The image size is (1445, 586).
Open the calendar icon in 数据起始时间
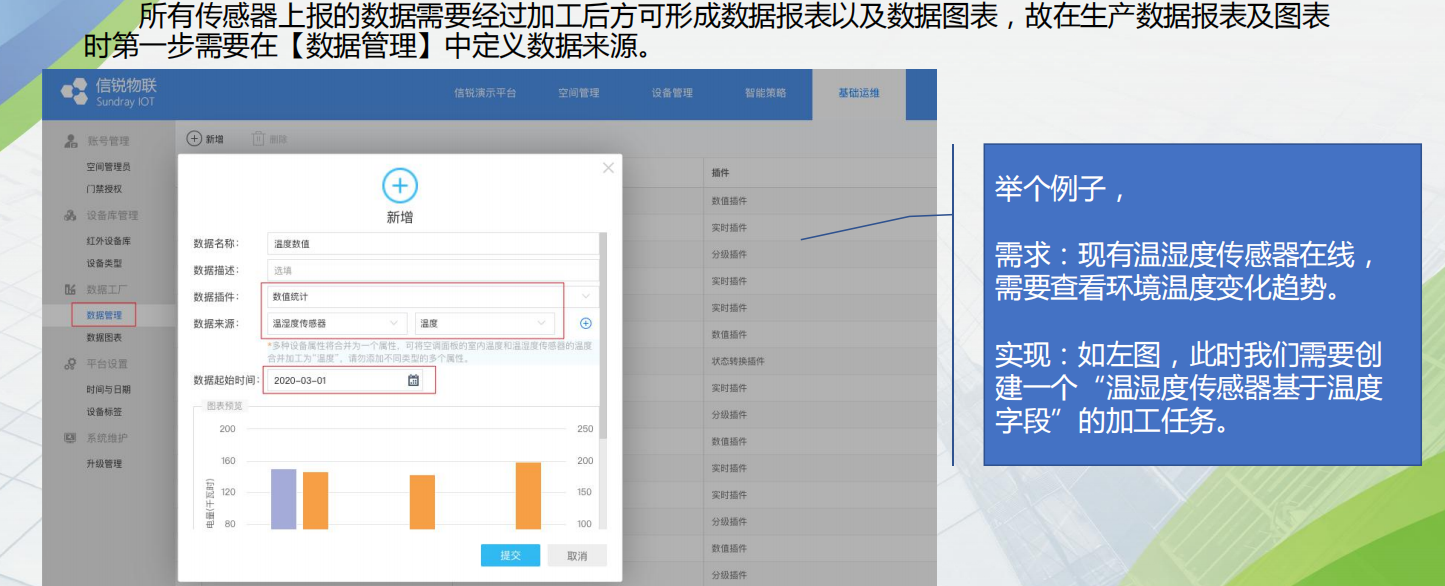pos(413,380)
